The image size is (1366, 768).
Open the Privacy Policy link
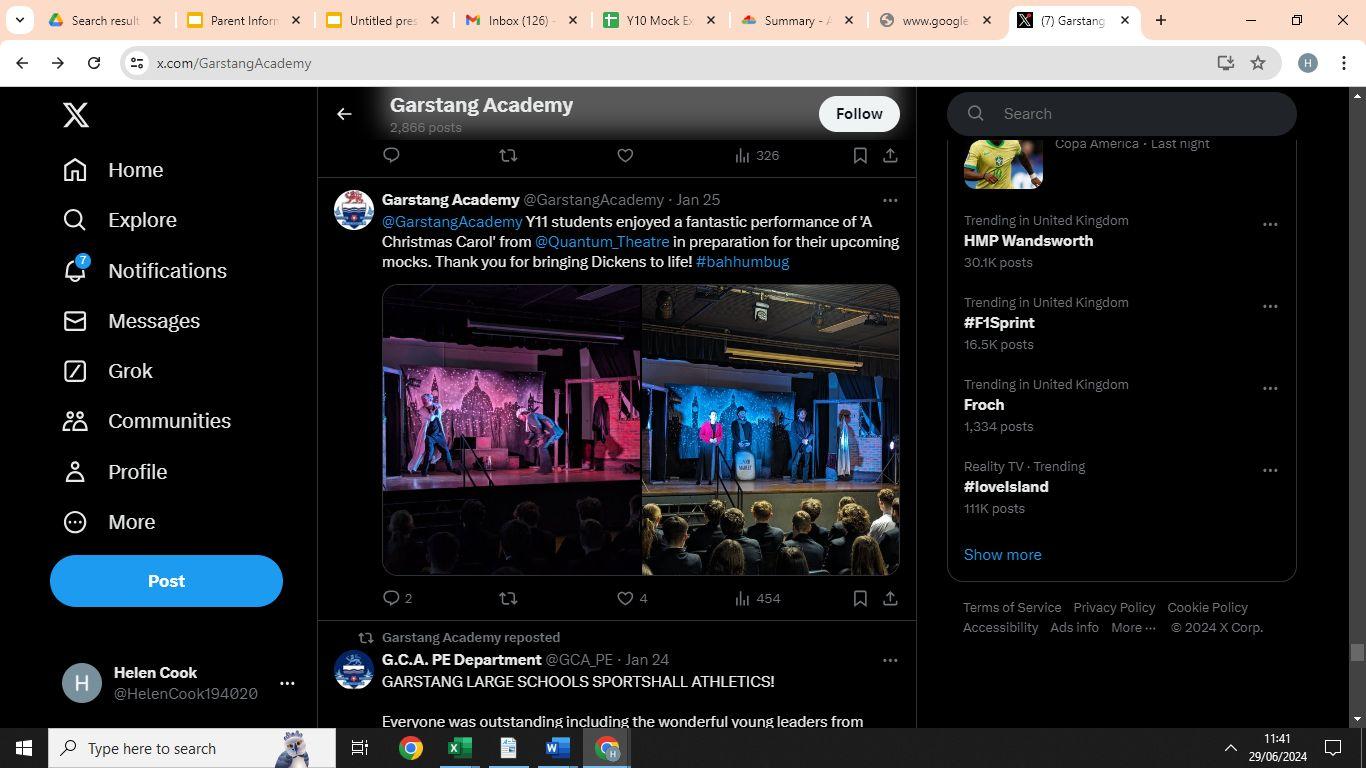coord(1114,608)
